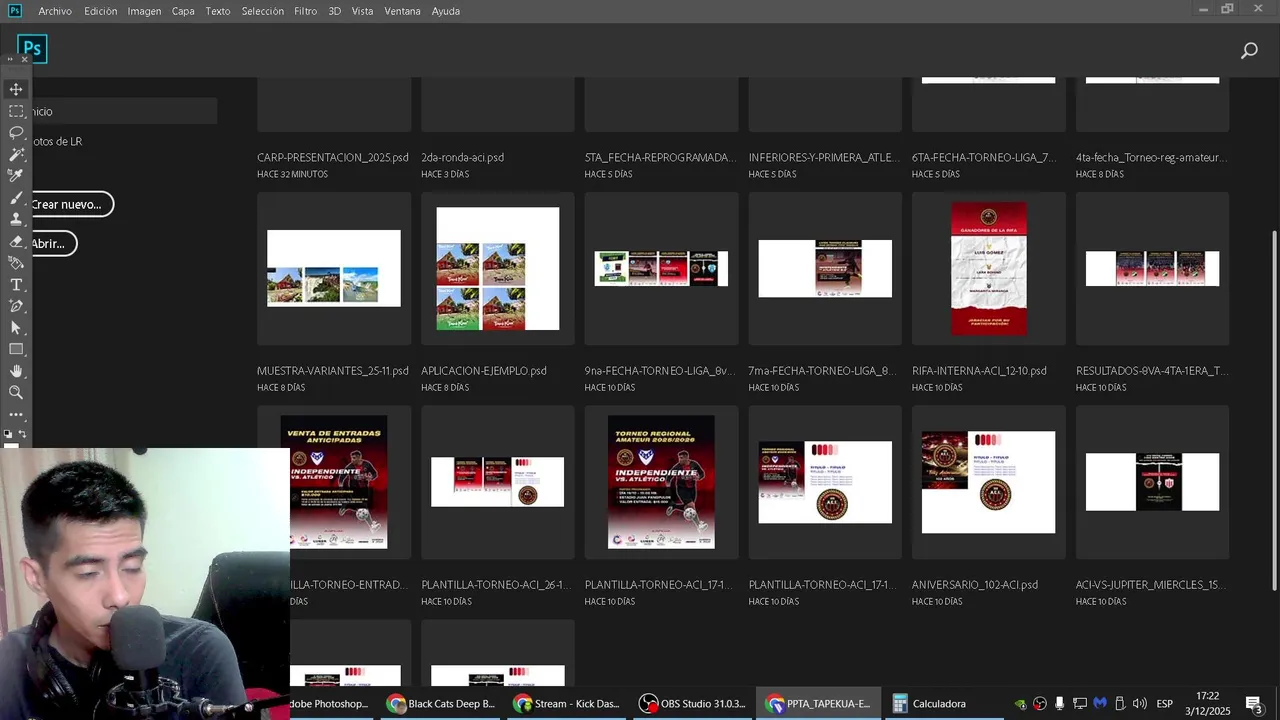Select the Move tool
1280x720 pixels.
(x=16, y=90)
